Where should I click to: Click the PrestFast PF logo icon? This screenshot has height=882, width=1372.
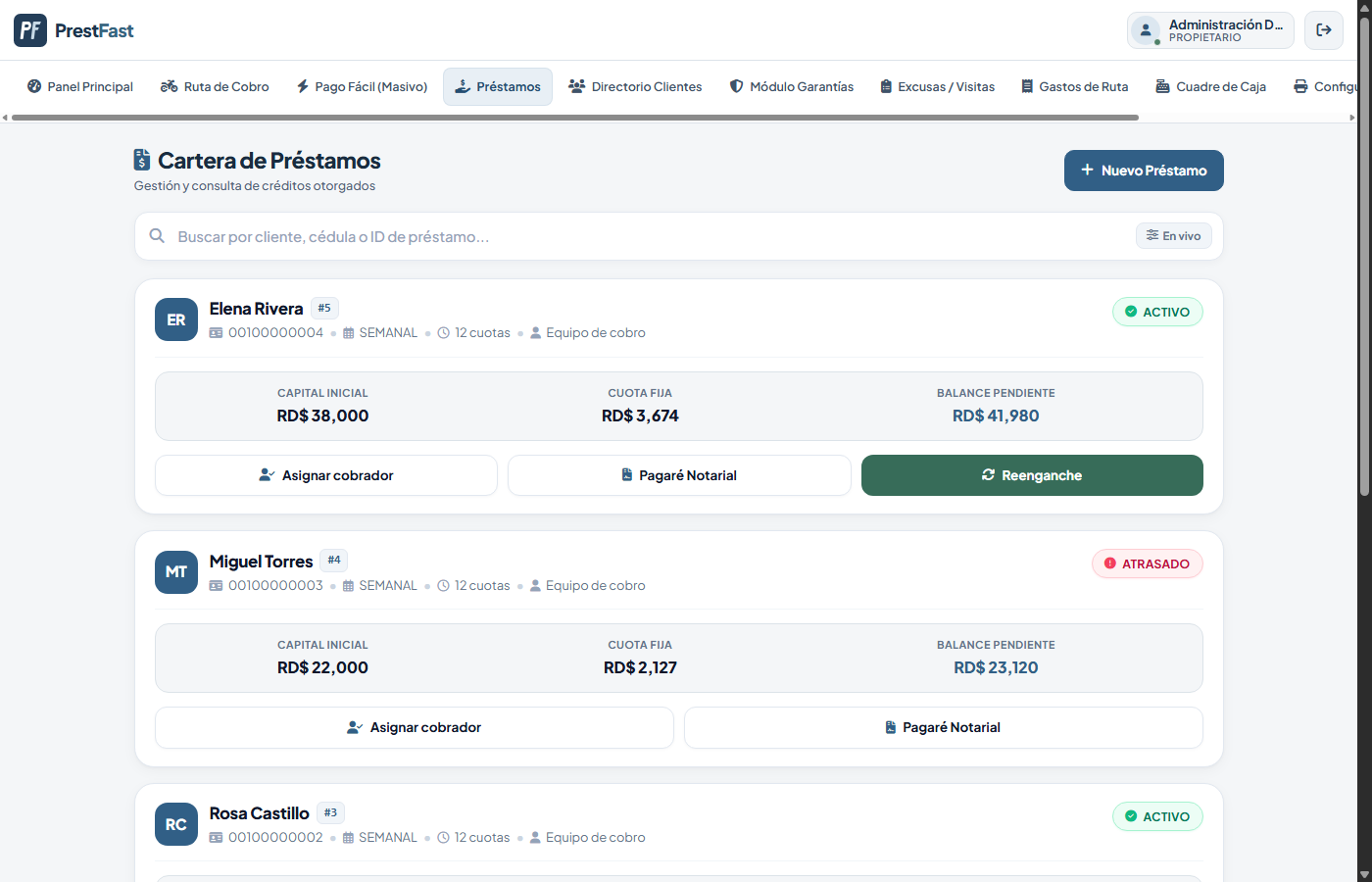[30, 30]
